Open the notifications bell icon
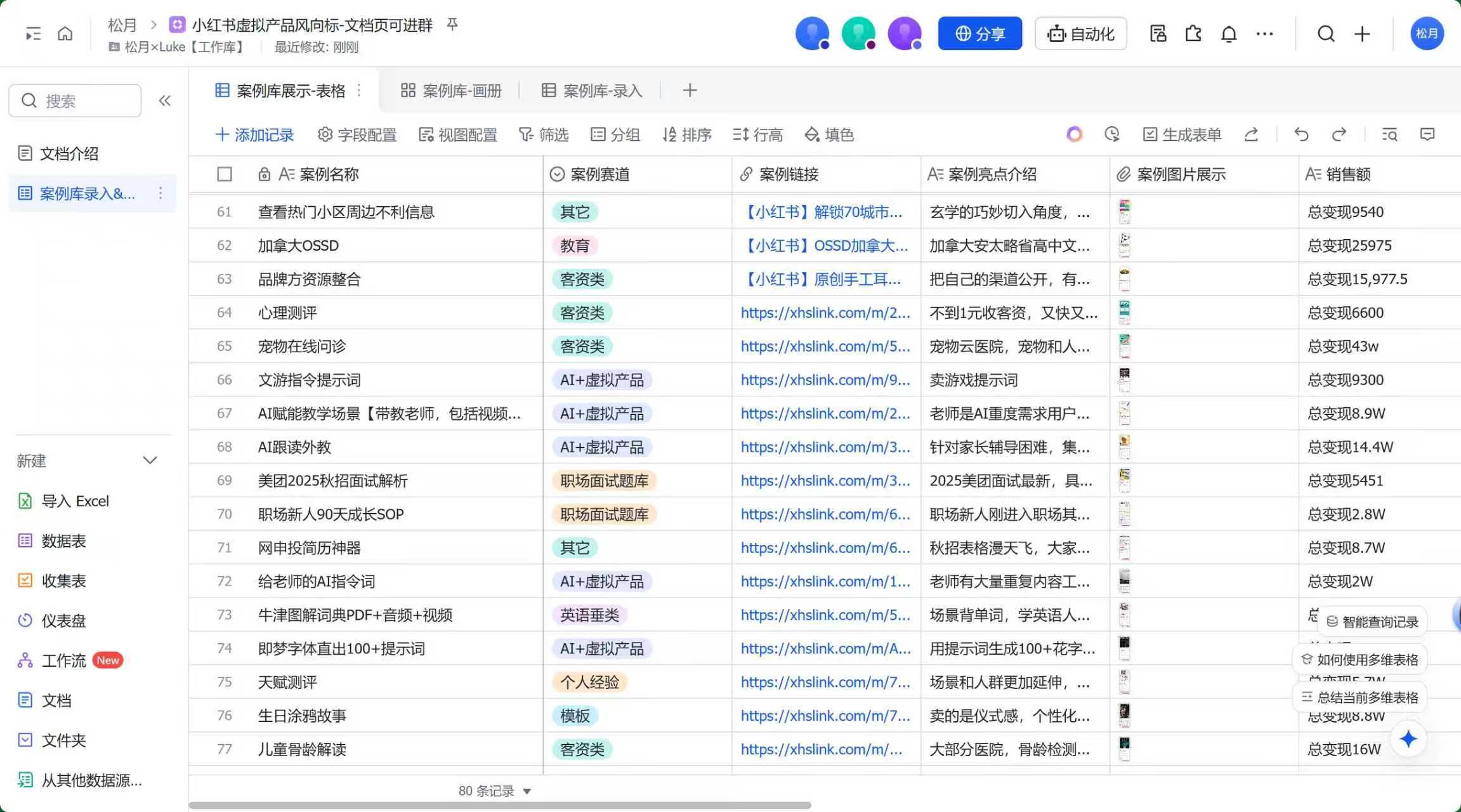 click(x=1229, y=34)
